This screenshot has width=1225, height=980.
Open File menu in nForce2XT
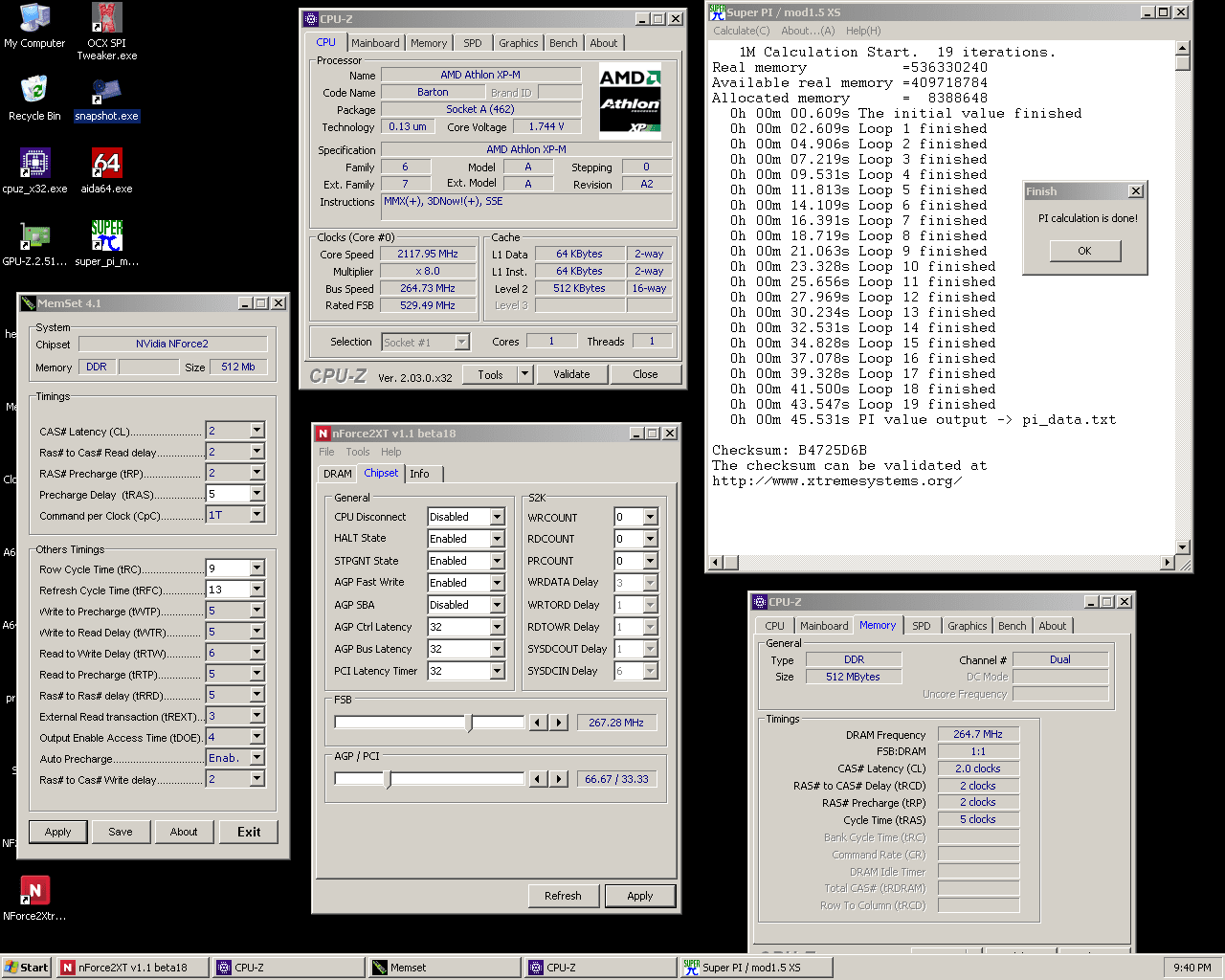point(326,452)
